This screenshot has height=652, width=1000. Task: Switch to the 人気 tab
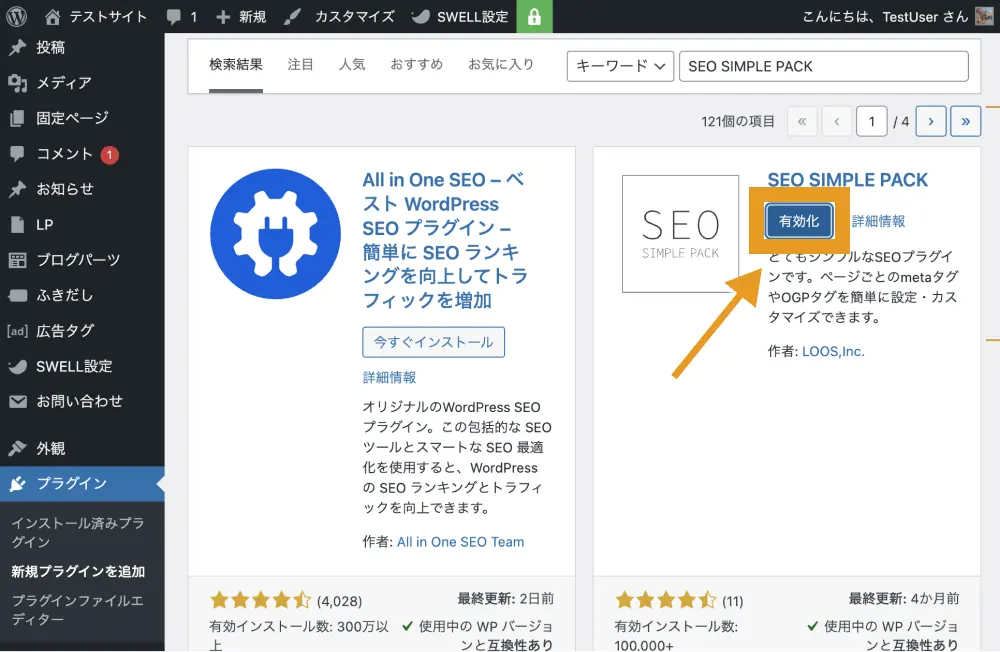click(x=352, y=65)
